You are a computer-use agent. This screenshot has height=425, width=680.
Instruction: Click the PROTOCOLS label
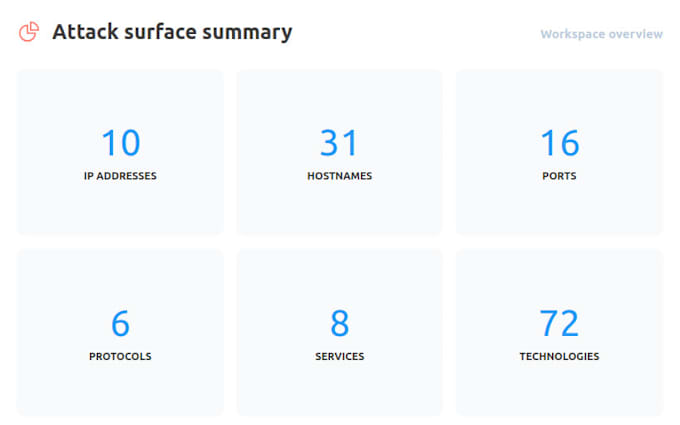coord(120,356)
